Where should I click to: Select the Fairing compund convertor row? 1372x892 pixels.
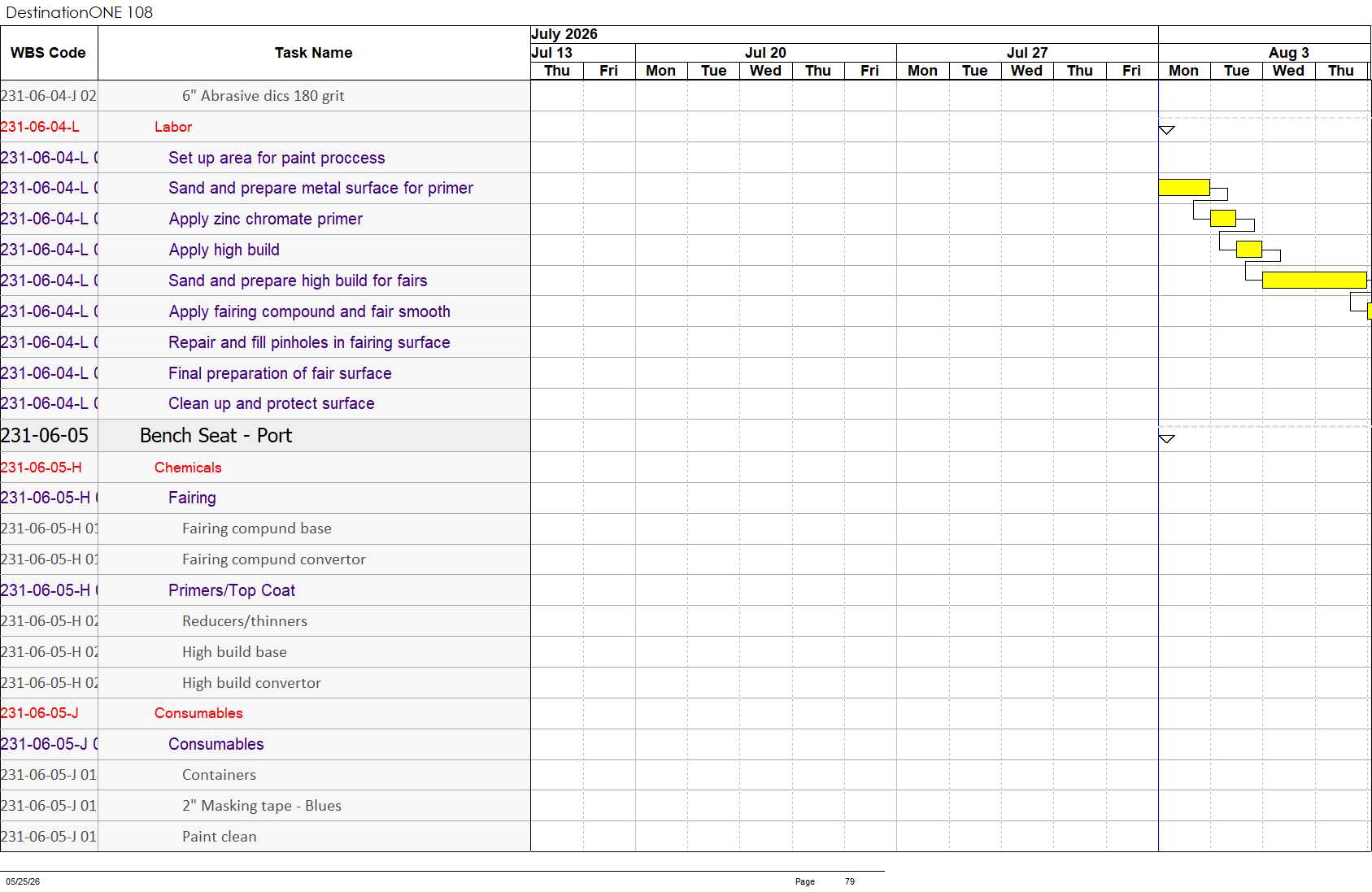tap(265, 559)
